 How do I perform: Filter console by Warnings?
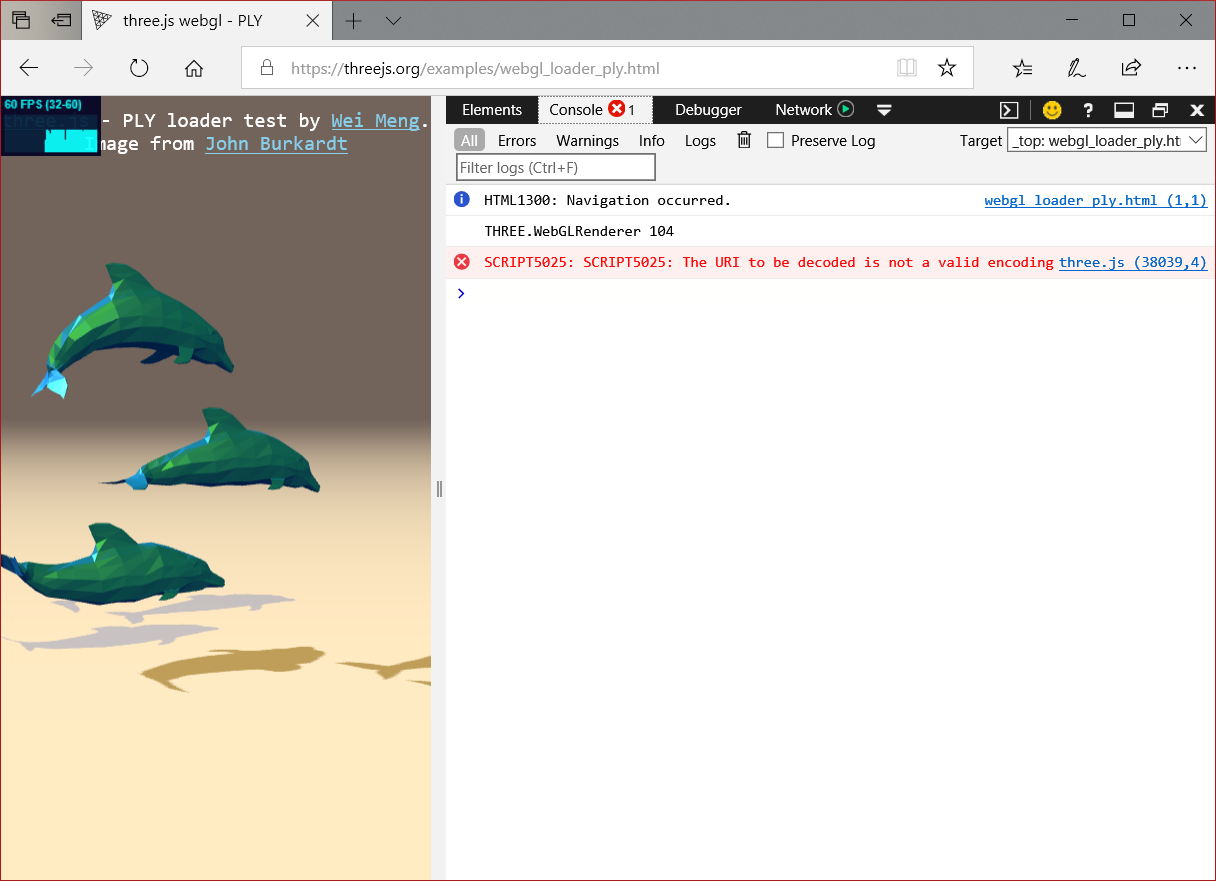pos(587,140)
